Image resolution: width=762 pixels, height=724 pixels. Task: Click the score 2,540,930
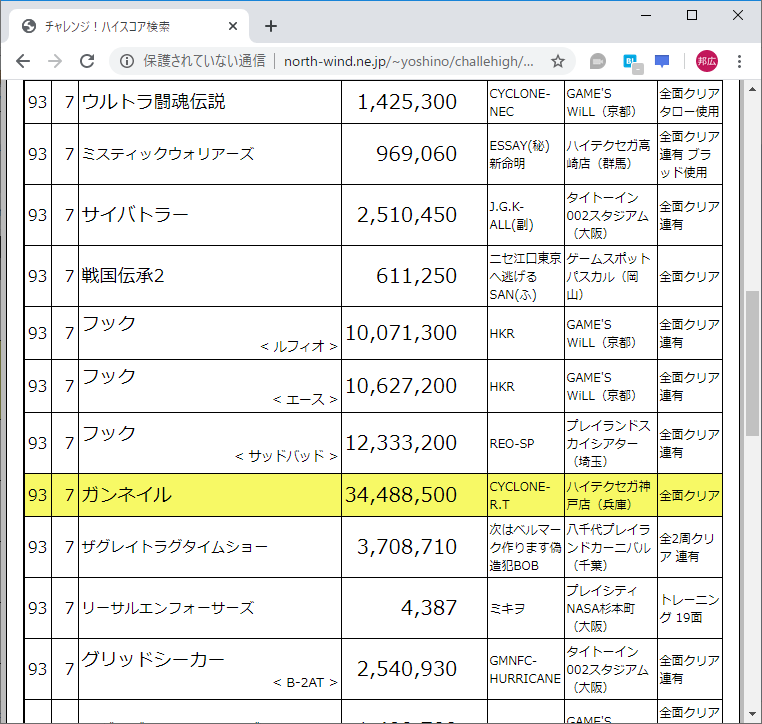[407, 669]
